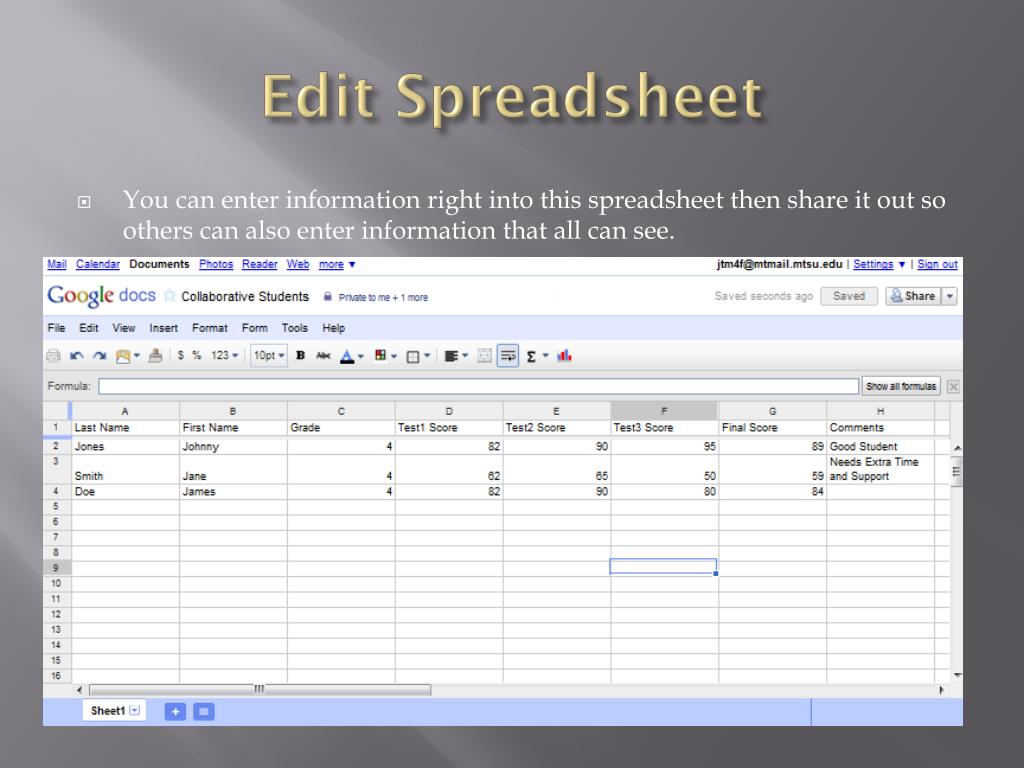Screen dimensions: 1024x768
Task: Click the horizontal scroll right arrow
Action: [x=941, y=690]
